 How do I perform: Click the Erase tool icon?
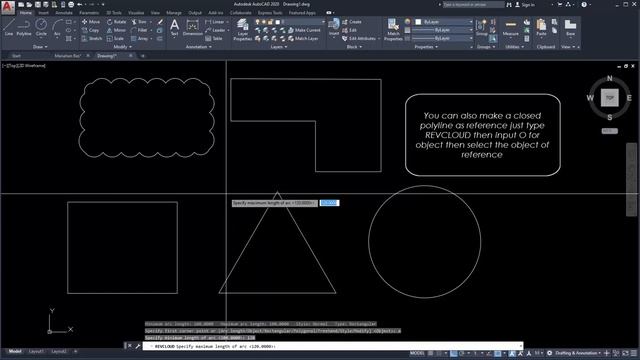point(160,22)
